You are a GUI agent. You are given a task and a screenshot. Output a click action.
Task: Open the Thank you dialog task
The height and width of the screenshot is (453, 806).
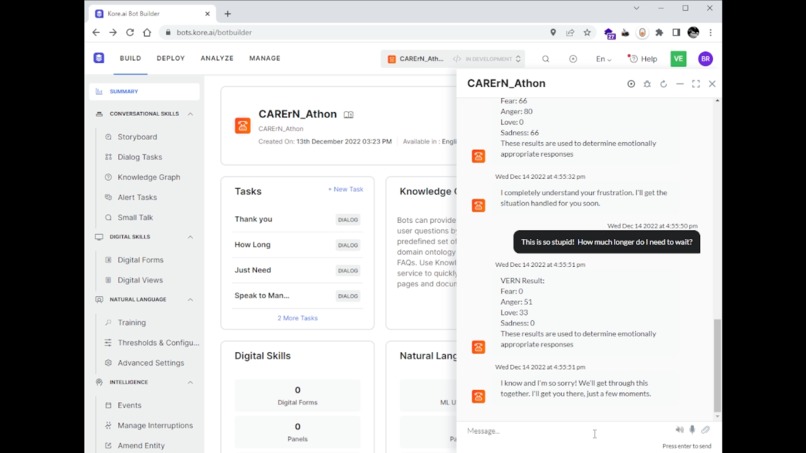297,220
